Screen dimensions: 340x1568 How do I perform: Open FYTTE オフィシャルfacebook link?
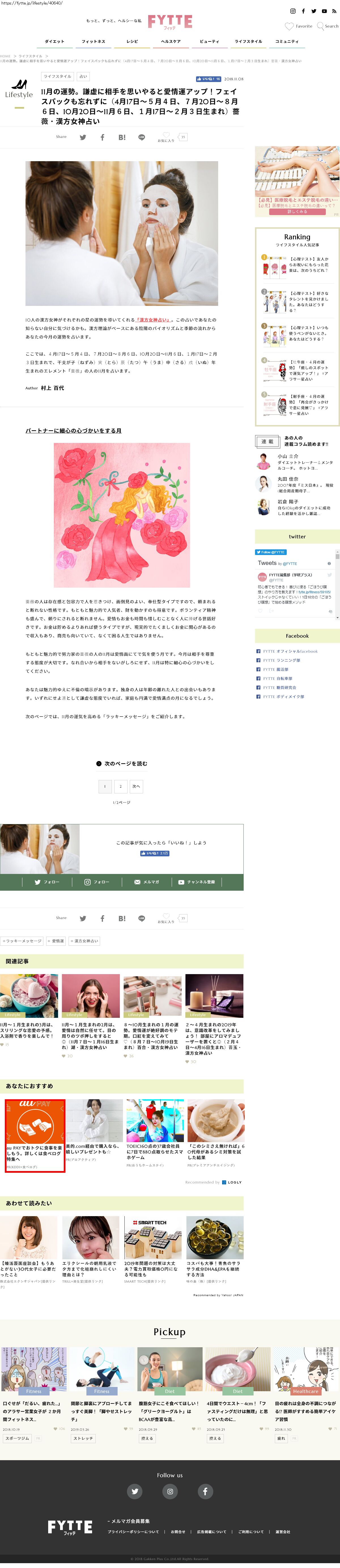coord(290,651)
